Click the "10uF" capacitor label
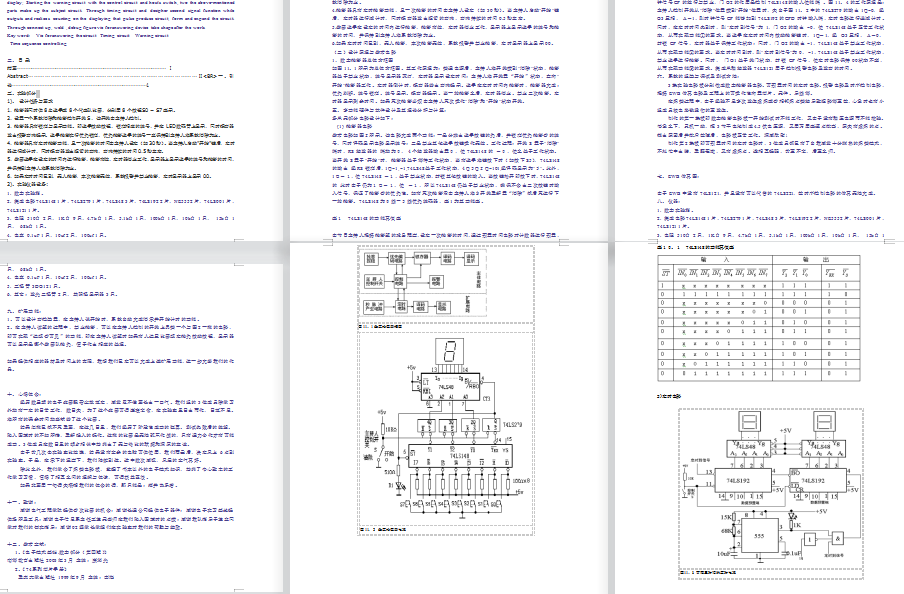 [x=724, y=554]
